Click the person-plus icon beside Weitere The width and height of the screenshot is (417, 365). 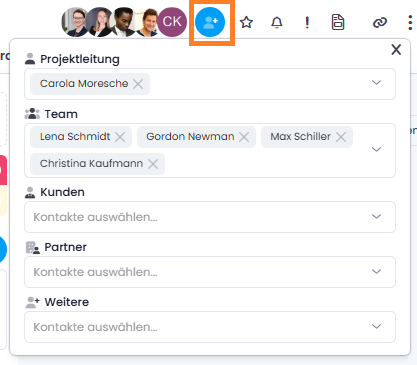pos(33,302)
